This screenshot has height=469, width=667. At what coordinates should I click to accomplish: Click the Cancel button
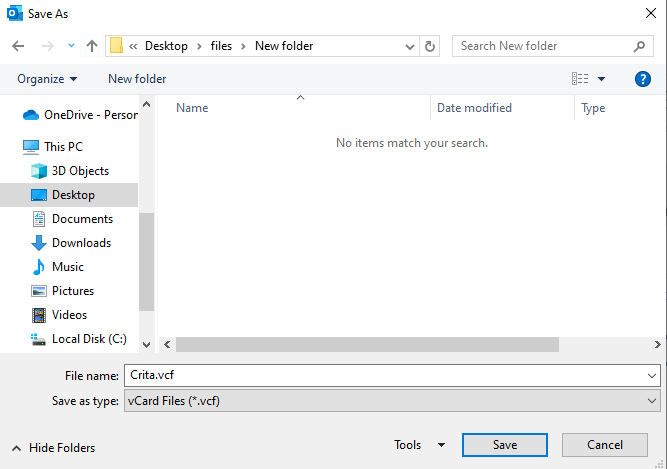click(605, 445)
